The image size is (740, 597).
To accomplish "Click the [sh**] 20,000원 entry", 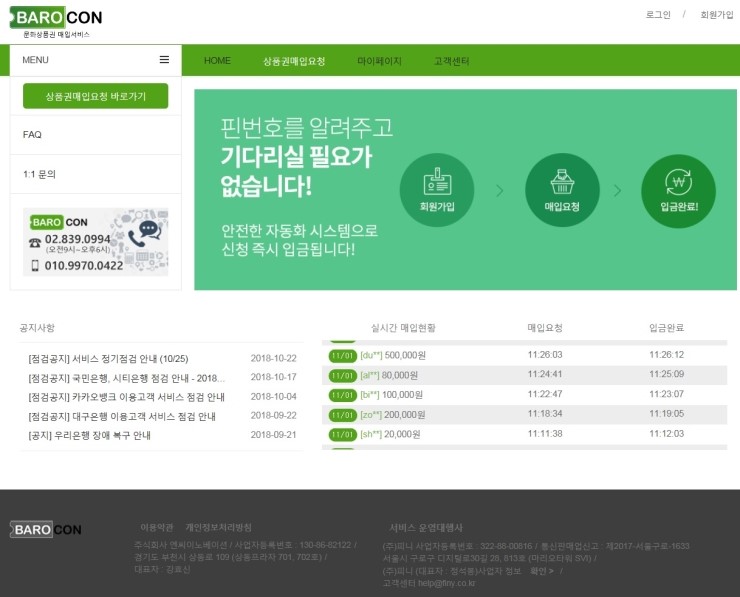I will [x=390, y=434].
